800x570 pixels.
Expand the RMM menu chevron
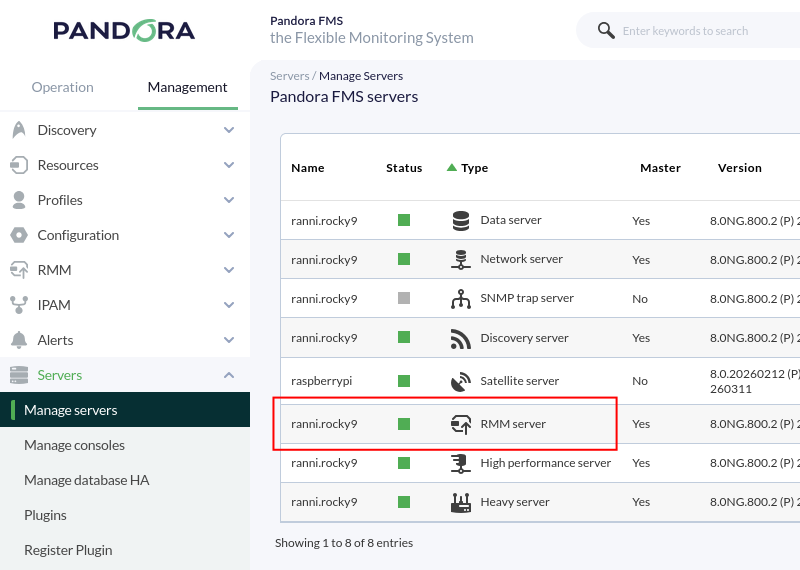pos(229,270)
